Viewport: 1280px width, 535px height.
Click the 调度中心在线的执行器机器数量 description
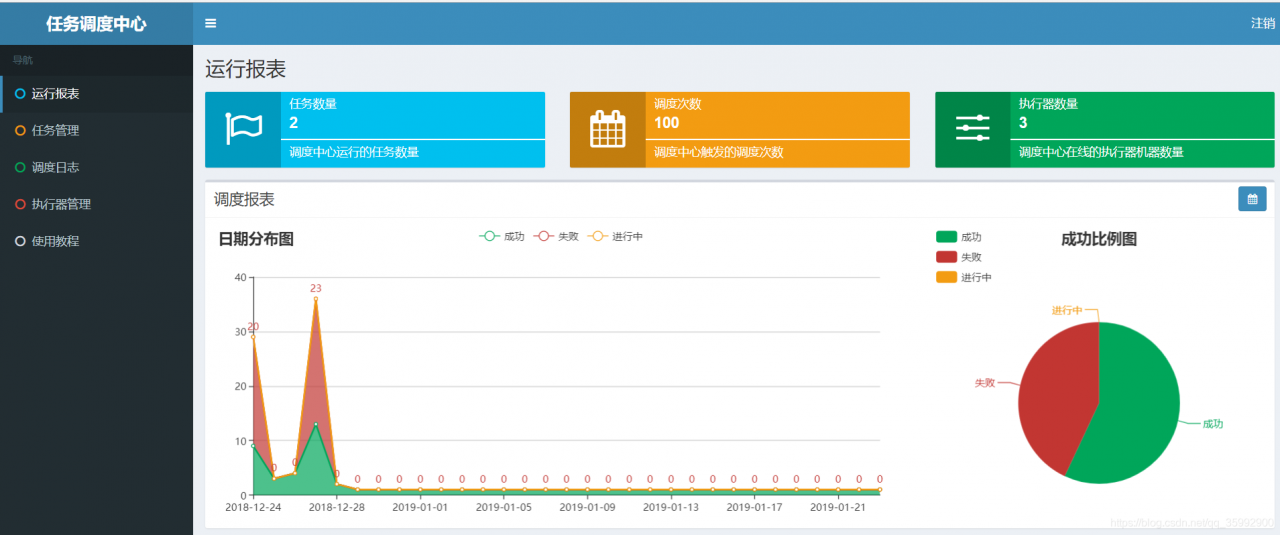coord(1101,153)
